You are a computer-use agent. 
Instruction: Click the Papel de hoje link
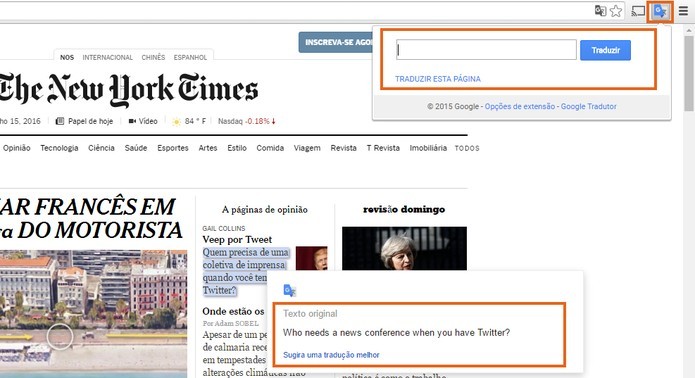(x=90, y=121)
